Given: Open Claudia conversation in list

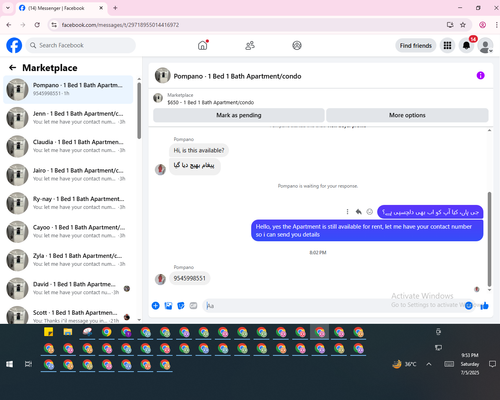Looking at the screenshot, I should point(68,146).
